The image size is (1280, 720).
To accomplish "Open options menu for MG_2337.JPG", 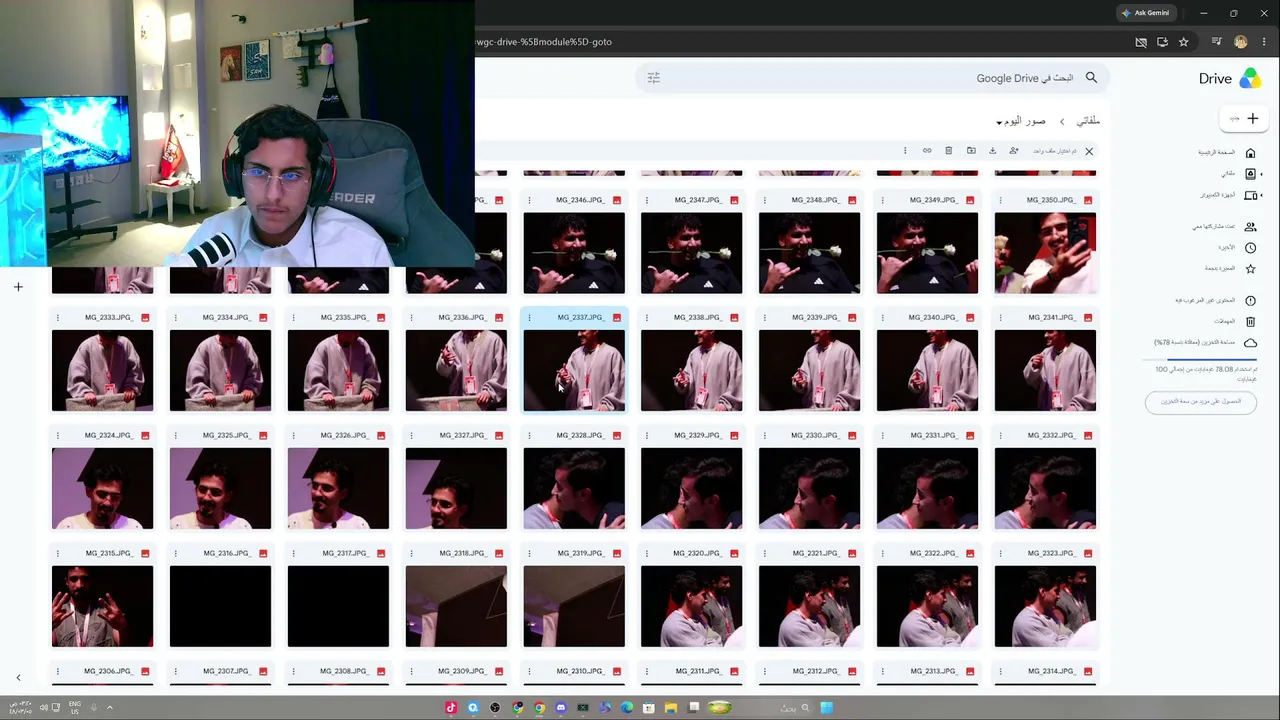I will click(529, 318).
